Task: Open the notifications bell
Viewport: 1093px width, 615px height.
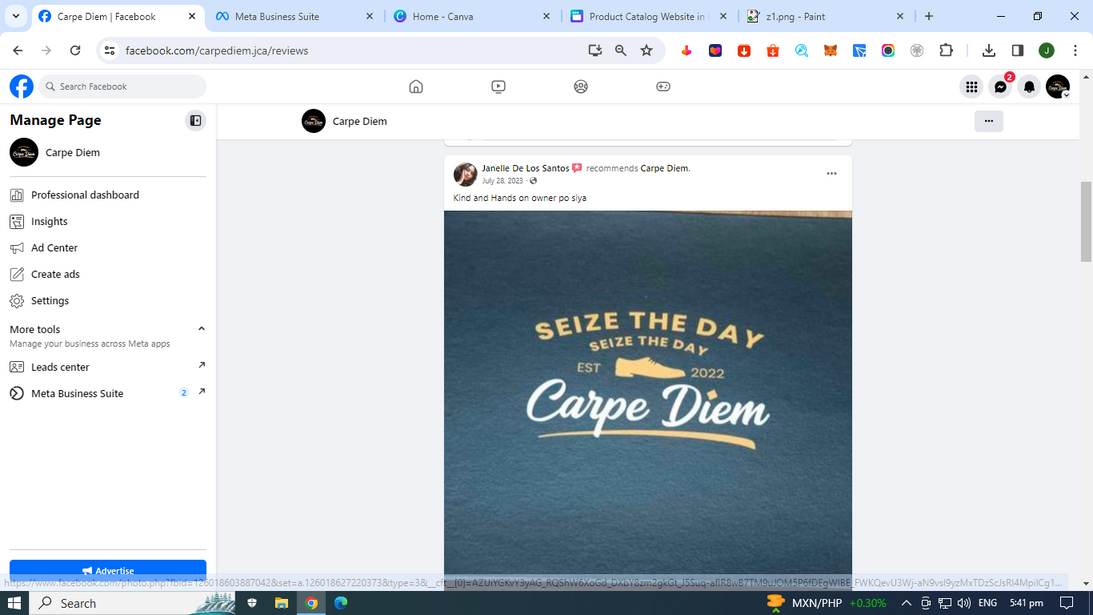Action: [x=1029, y=86]
